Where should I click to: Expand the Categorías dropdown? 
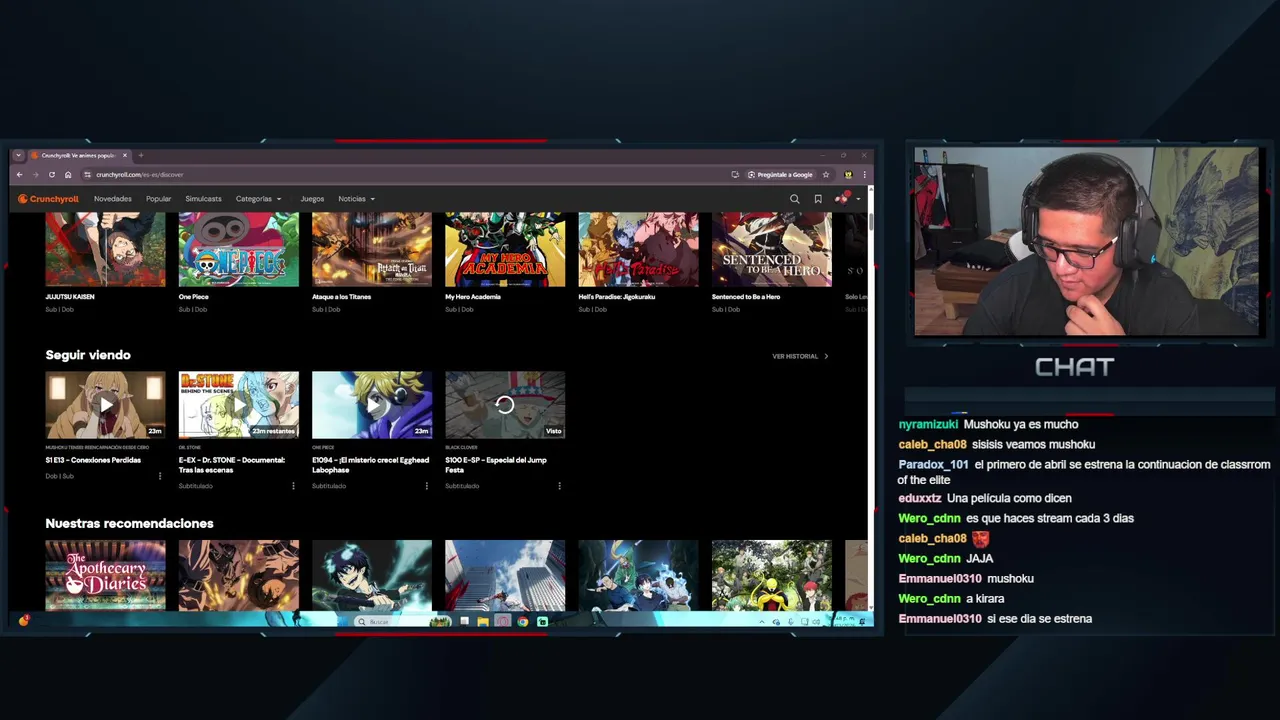258,199
